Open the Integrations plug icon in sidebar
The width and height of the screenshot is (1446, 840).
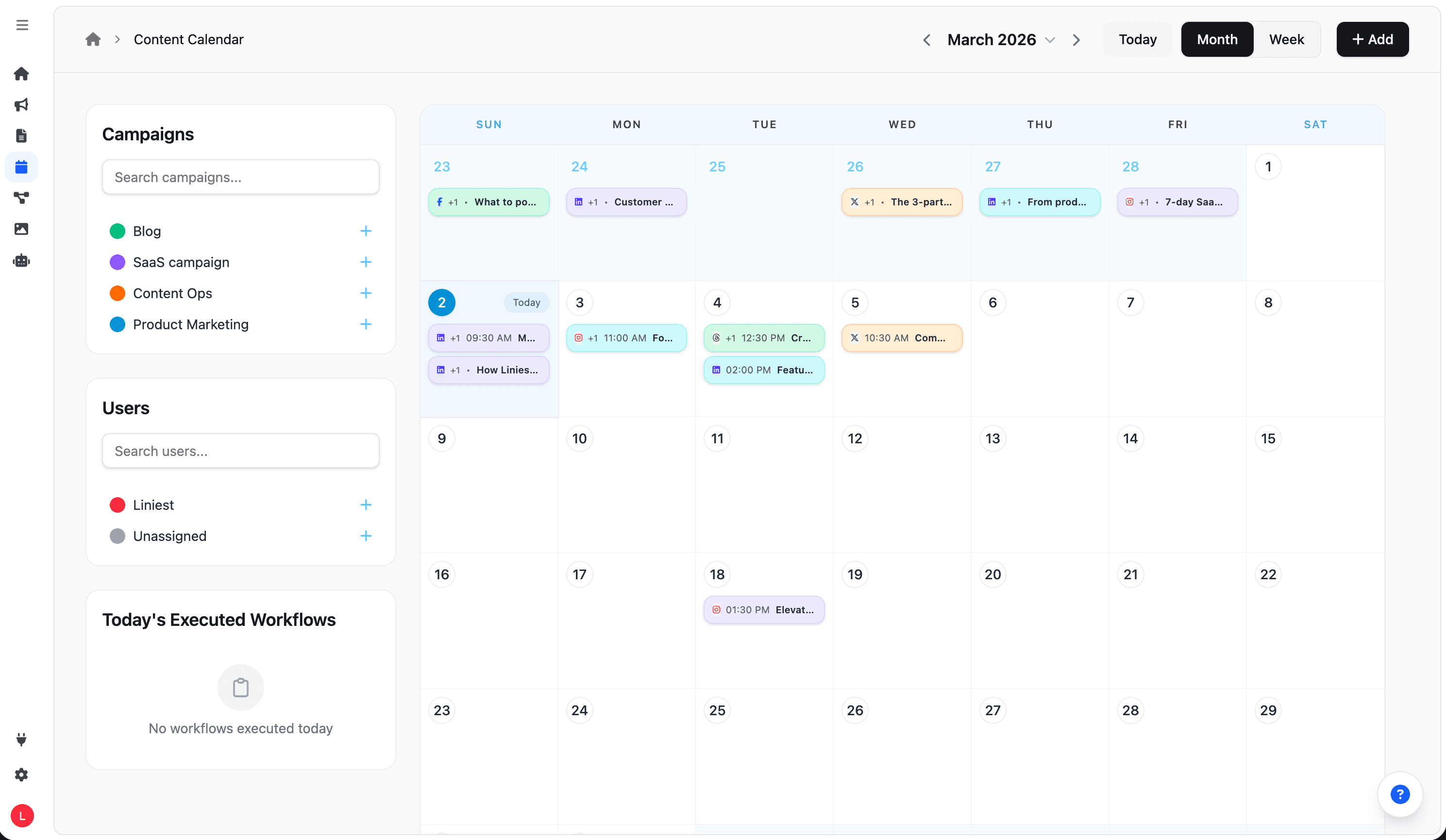pos(22,739)
